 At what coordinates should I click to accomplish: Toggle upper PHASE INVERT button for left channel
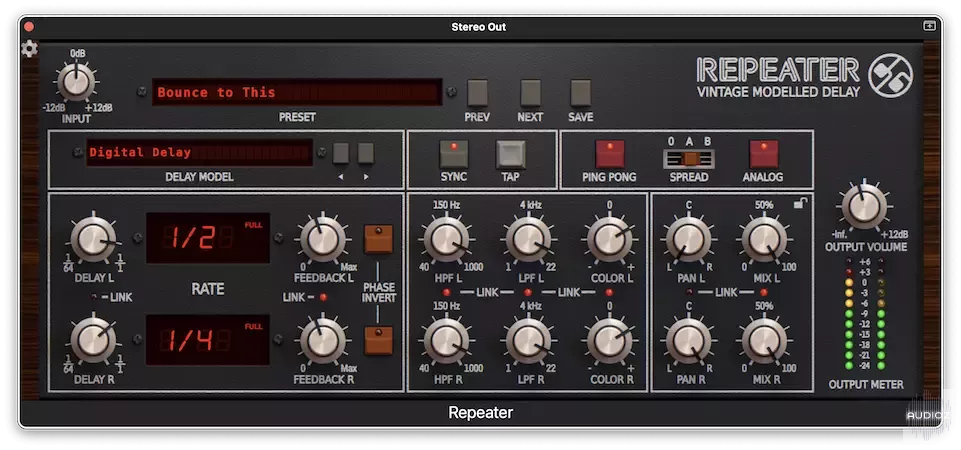click(378, 239)
